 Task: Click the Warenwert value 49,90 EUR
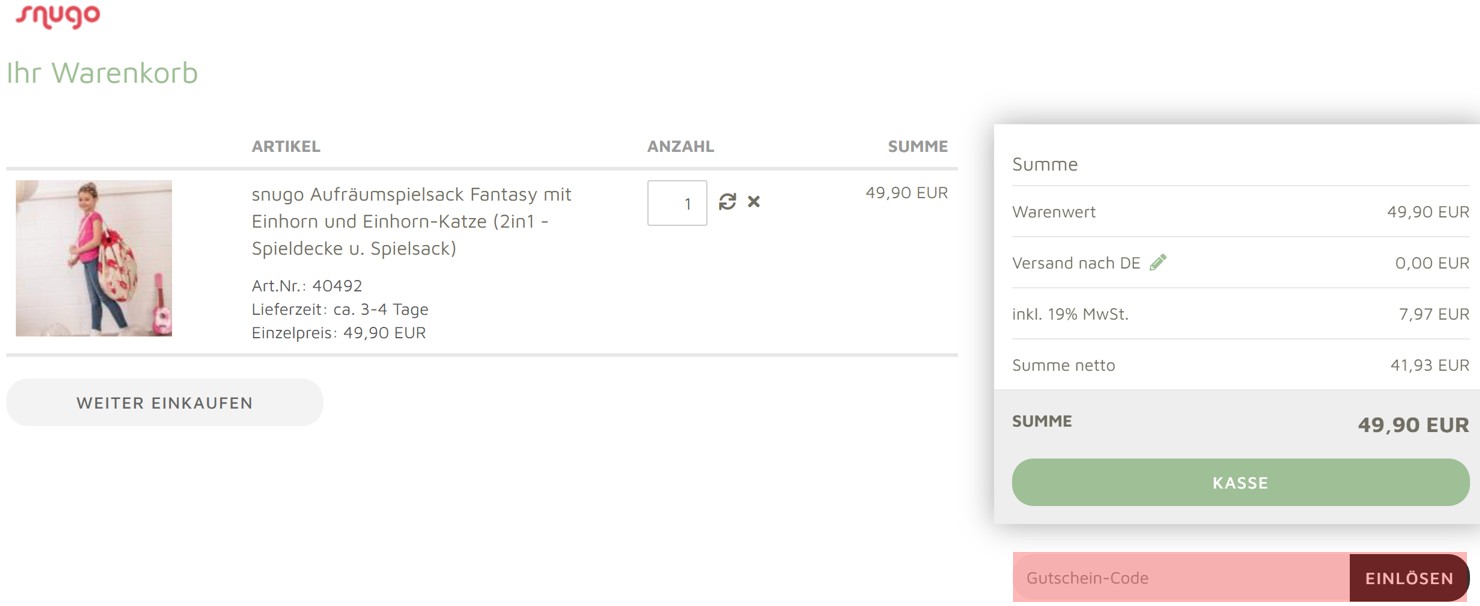click(x=1428, y=212)
